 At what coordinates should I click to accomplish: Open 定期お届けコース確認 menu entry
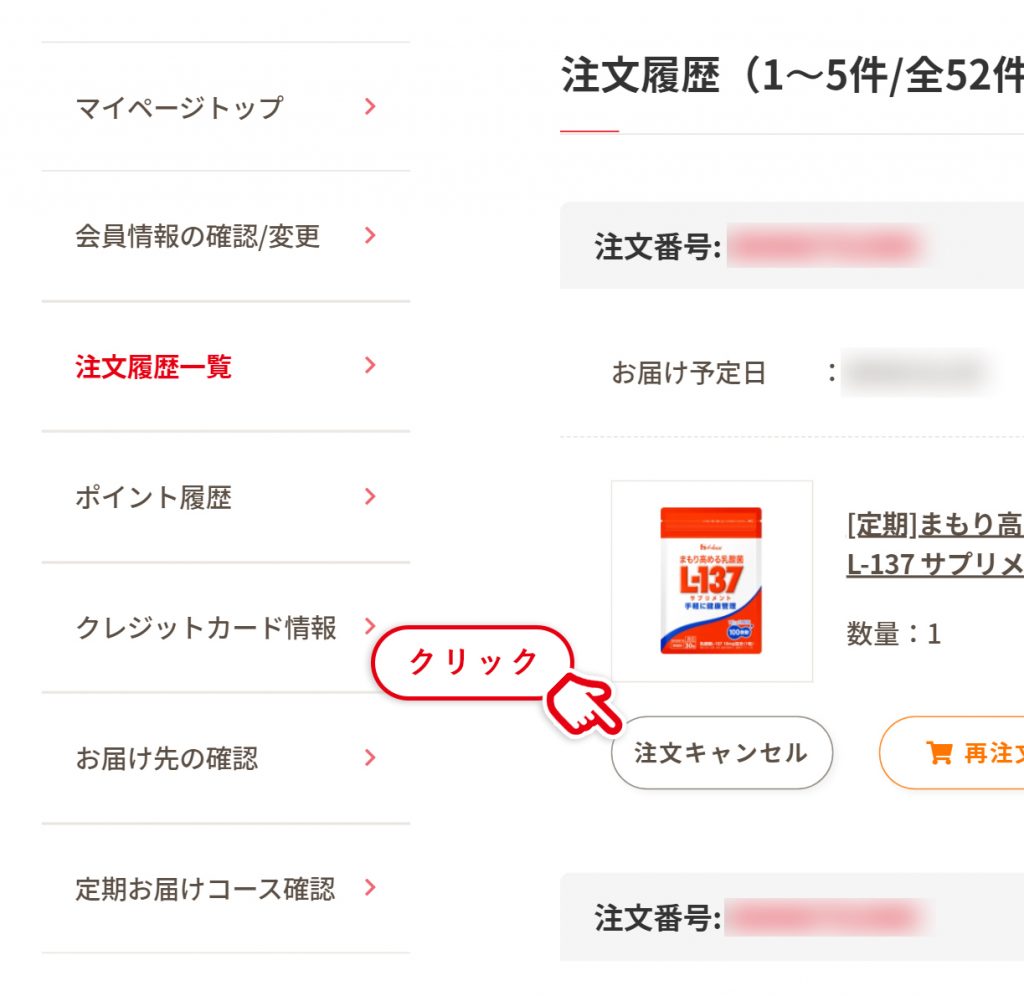point(225,888)
